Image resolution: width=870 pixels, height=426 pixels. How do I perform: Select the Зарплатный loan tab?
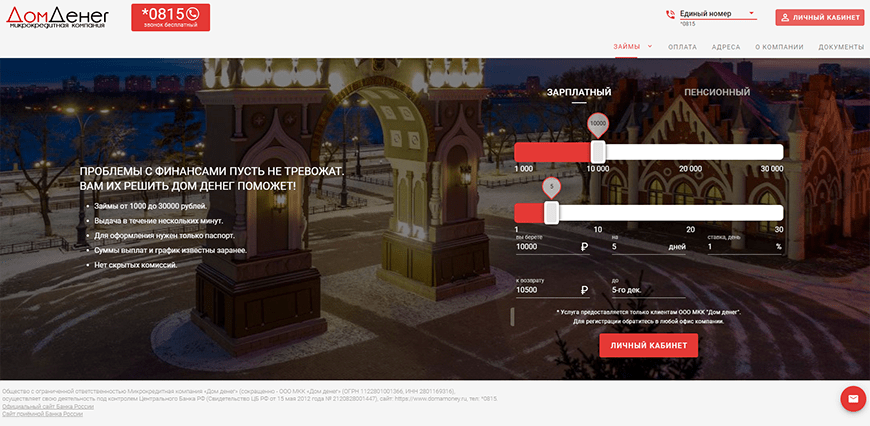tap(578, 93)
